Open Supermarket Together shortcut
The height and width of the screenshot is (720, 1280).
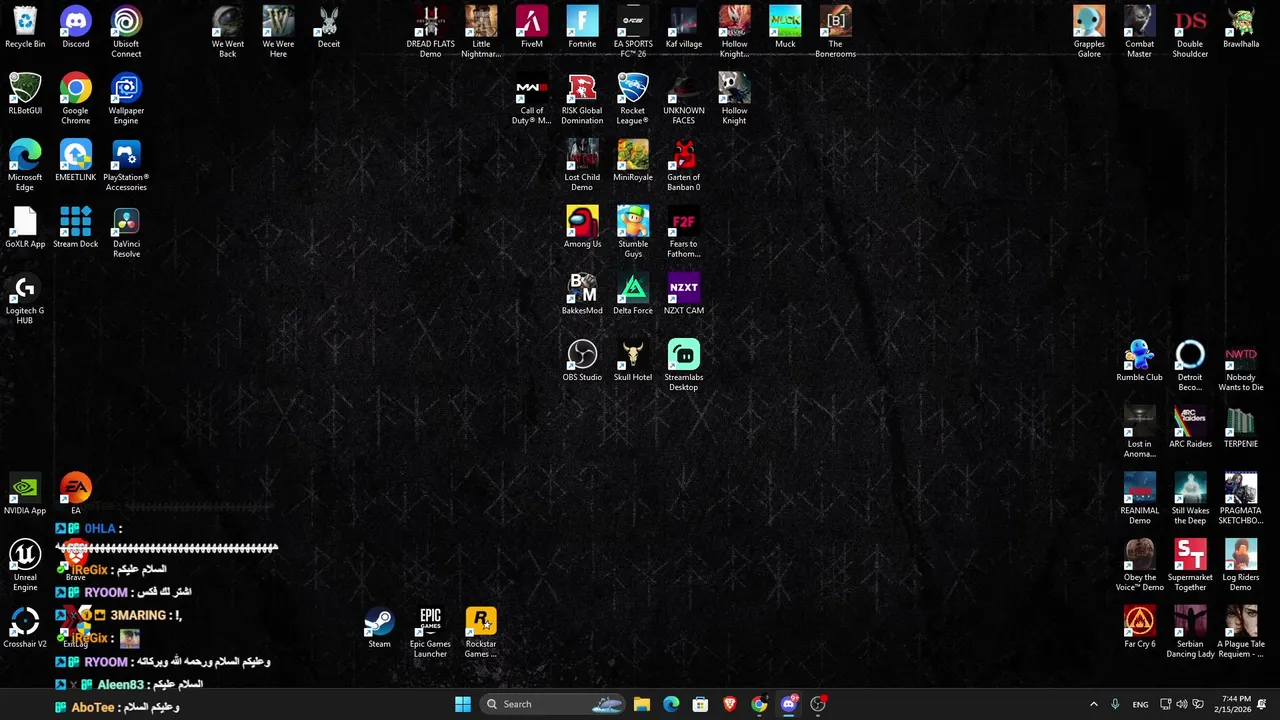[x=1190, y=566]
